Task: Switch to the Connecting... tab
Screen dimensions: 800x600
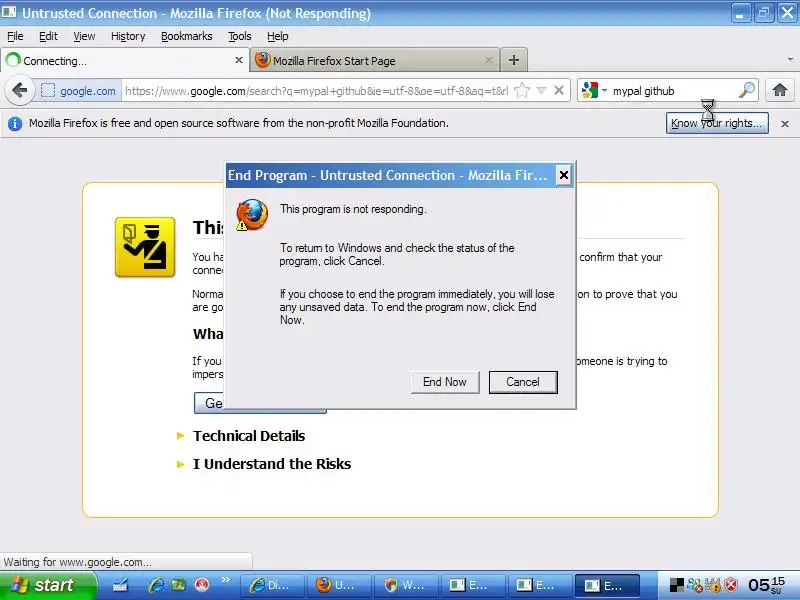Action: (124, 60)
